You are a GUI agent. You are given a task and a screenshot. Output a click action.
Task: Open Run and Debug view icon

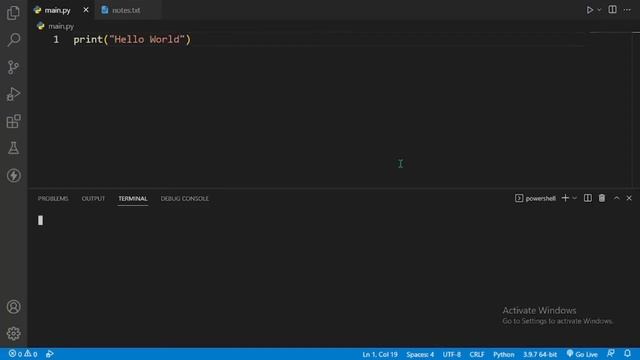(x=13, y=94)
